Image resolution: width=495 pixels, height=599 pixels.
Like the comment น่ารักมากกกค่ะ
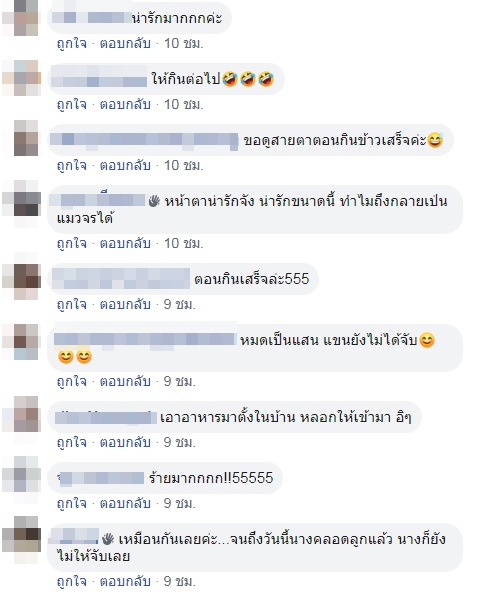click(72, 44)
